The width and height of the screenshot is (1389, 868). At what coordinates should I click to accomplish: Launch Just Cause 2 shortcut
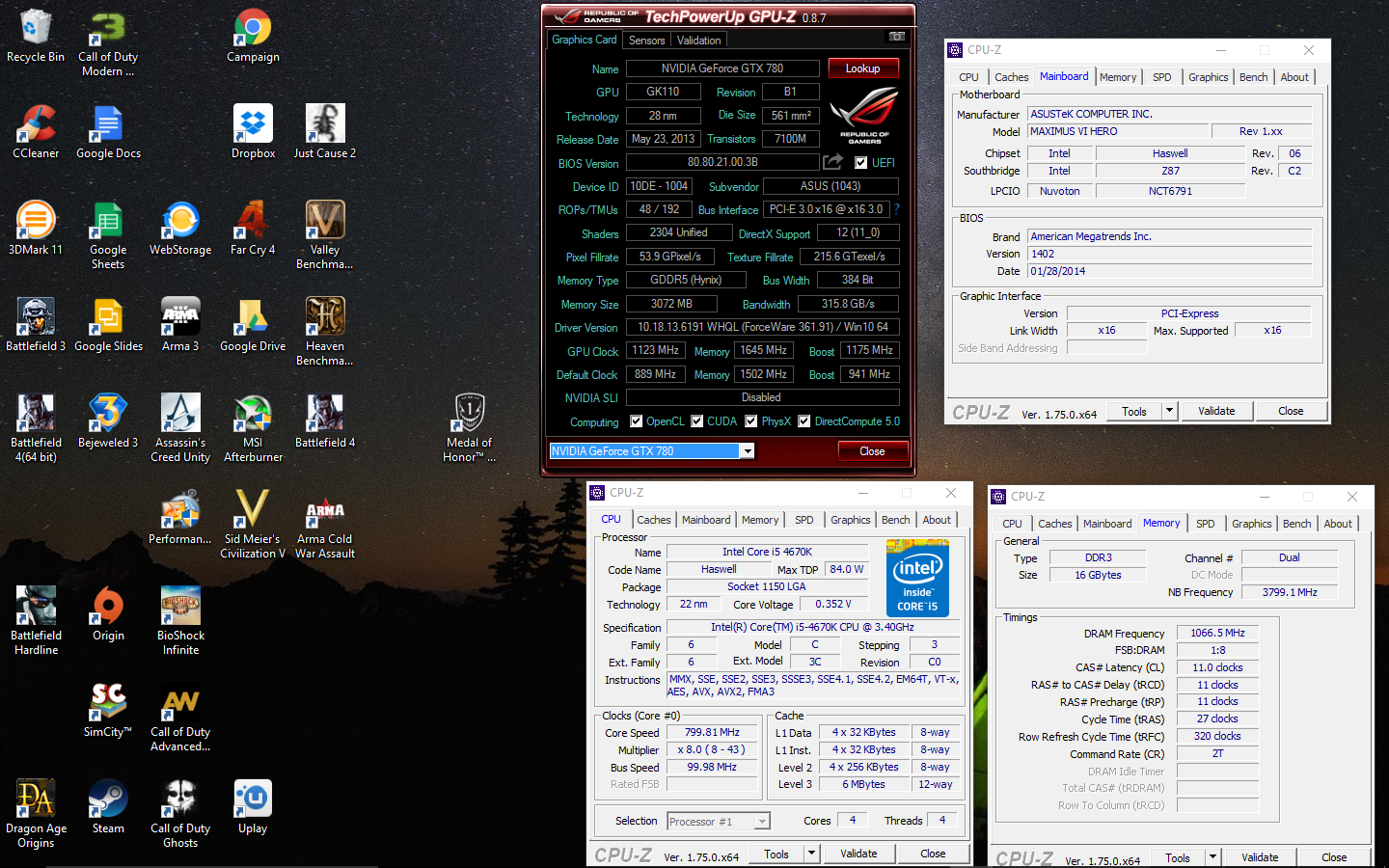pos(325,133)
